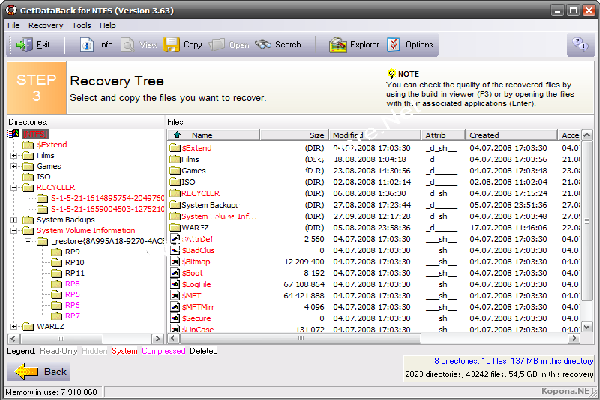Click the help question mark icon

point(580,45)
